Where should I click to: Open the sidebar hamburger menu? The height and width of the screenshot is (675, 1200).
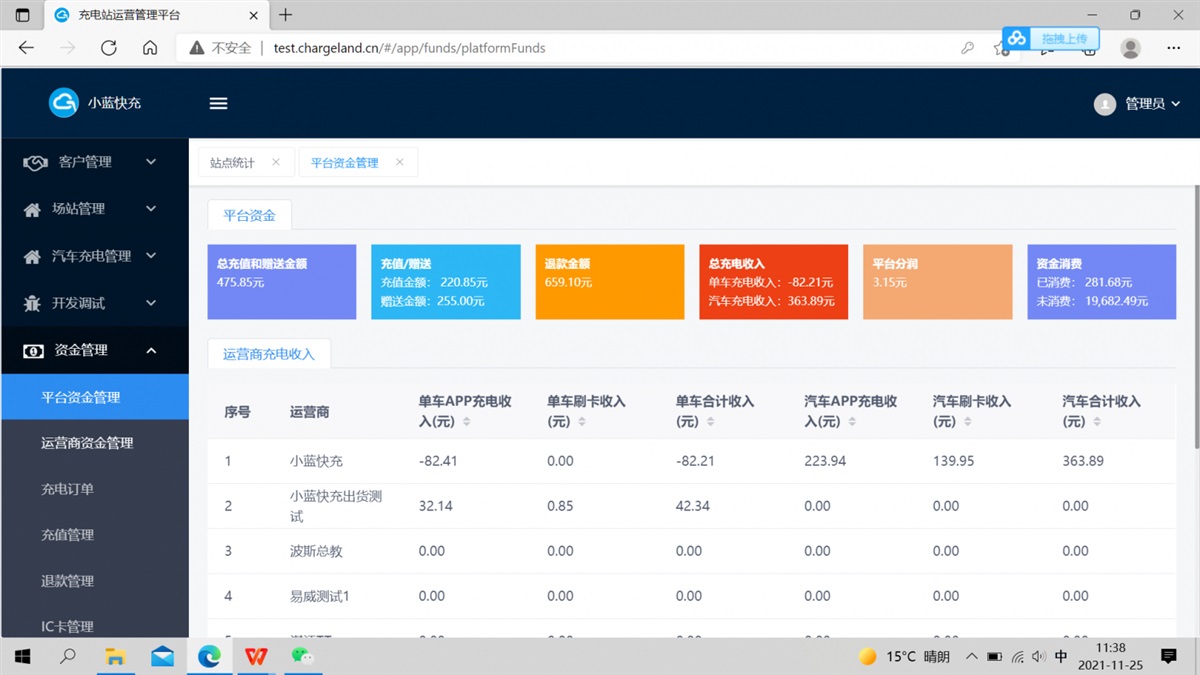pyautogui.click(x=218, y=103)
